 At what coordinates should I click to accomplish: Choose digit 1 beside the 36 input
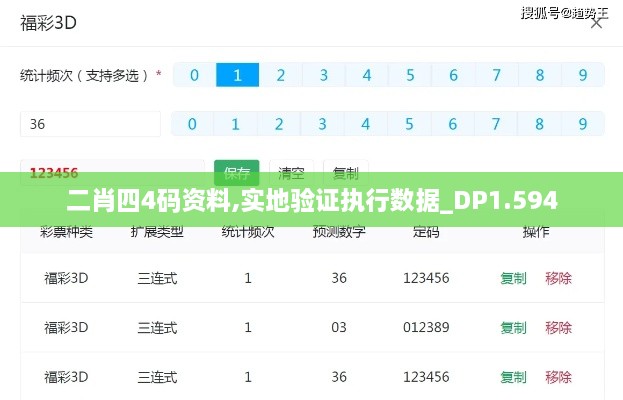click(236, 124)
